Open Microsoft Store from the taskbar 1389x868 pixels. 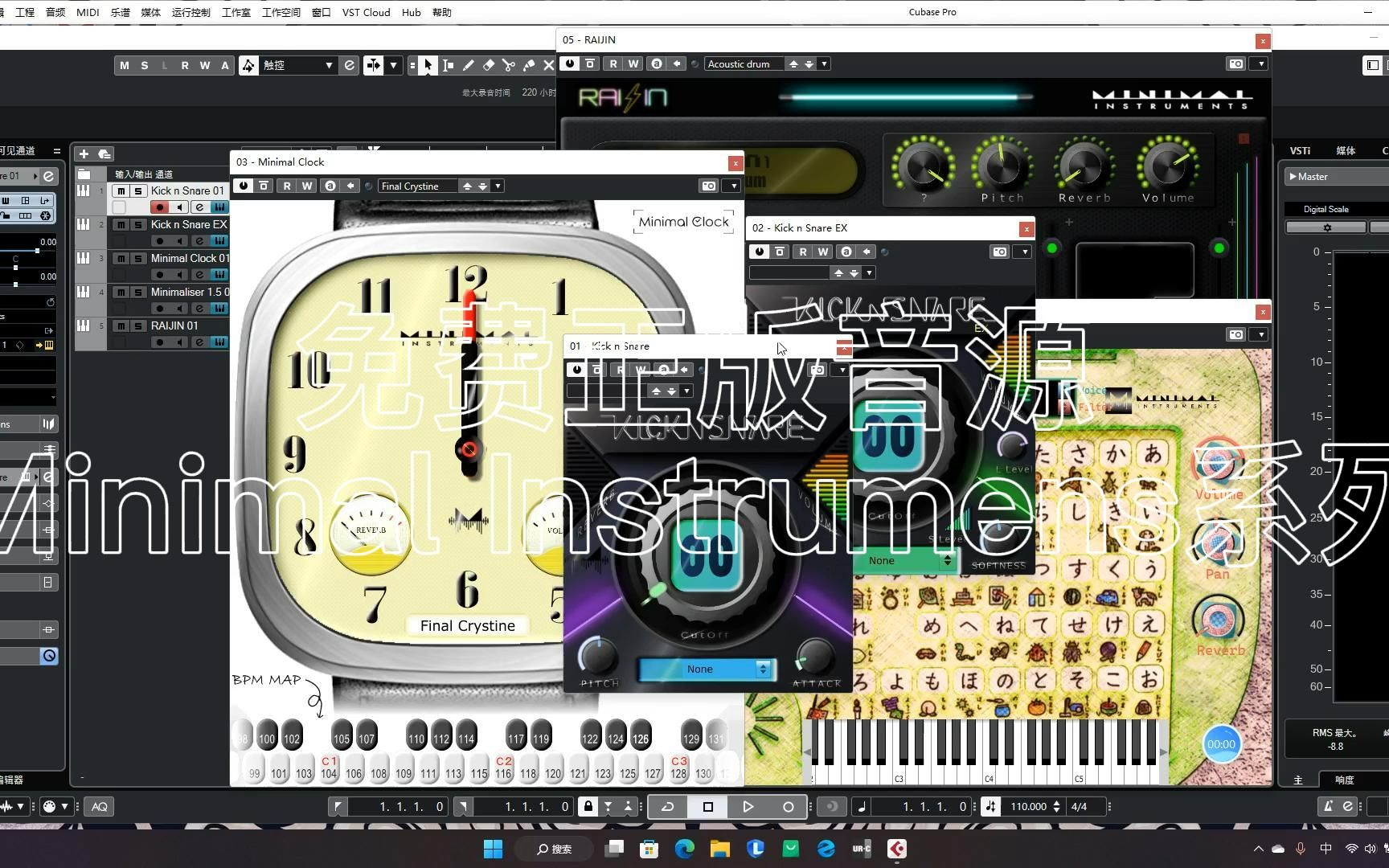click(x=649, y=849)
